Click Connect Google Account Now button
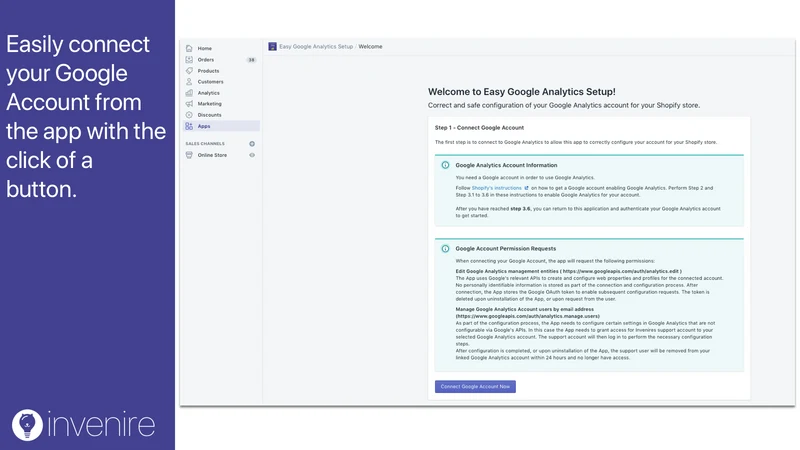800x450 pixels. click(x=475, y=387)
